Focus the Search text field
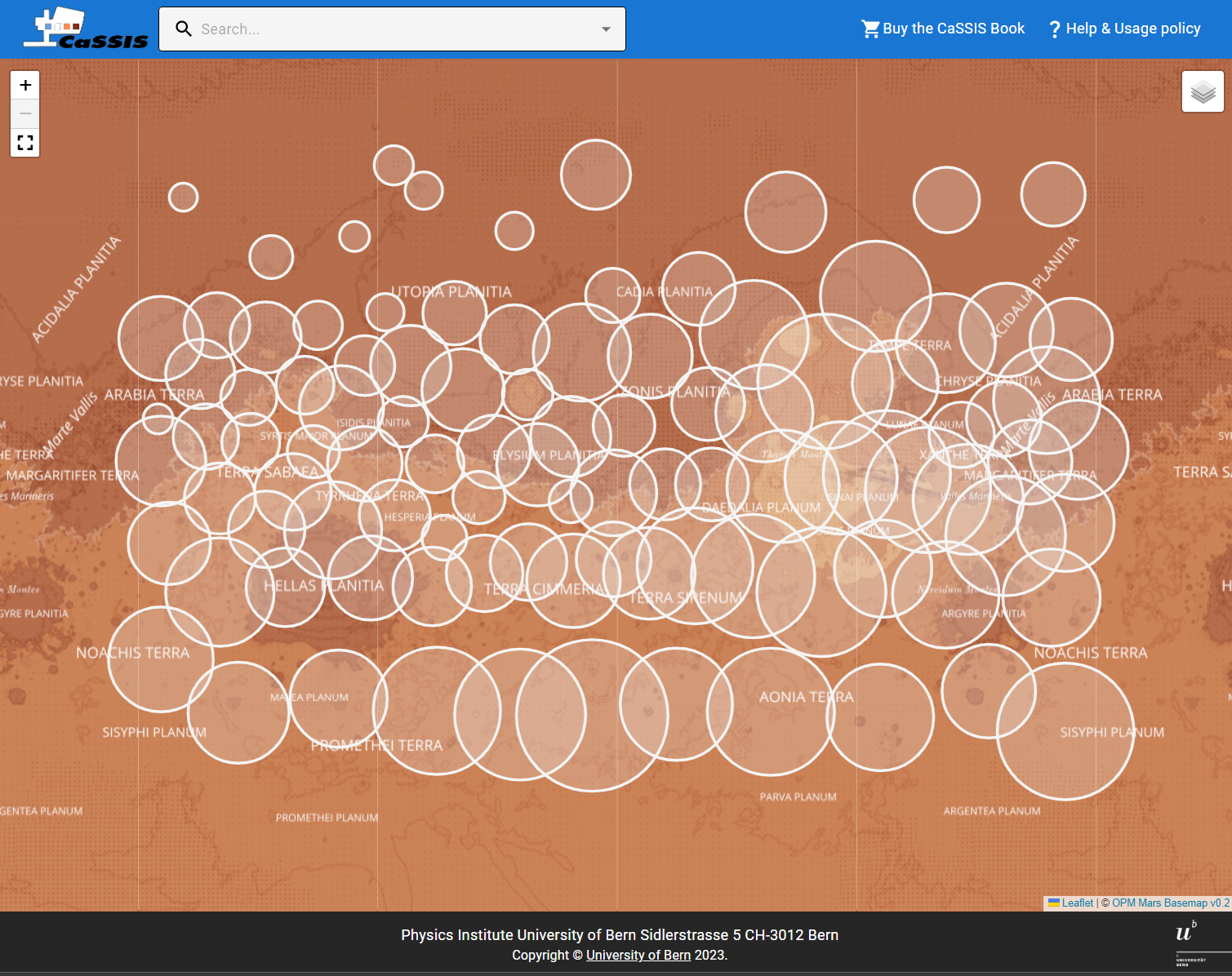 [x=392, y=29]
